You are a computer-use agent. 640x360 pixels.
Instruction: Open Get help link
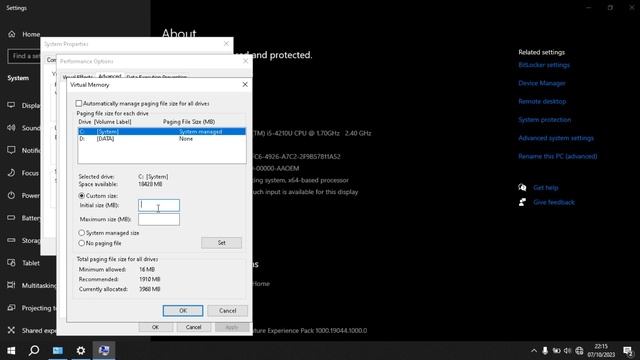[x=546, y=188]
